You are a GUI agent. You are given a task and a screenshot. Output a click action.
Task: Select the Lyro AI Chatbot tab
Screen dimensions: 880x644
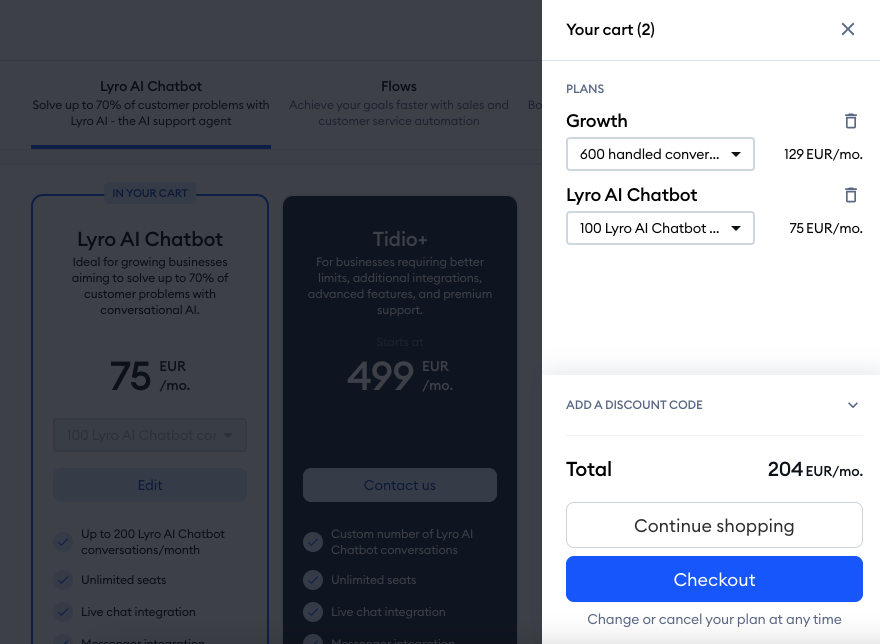click(x=150, y=86)
